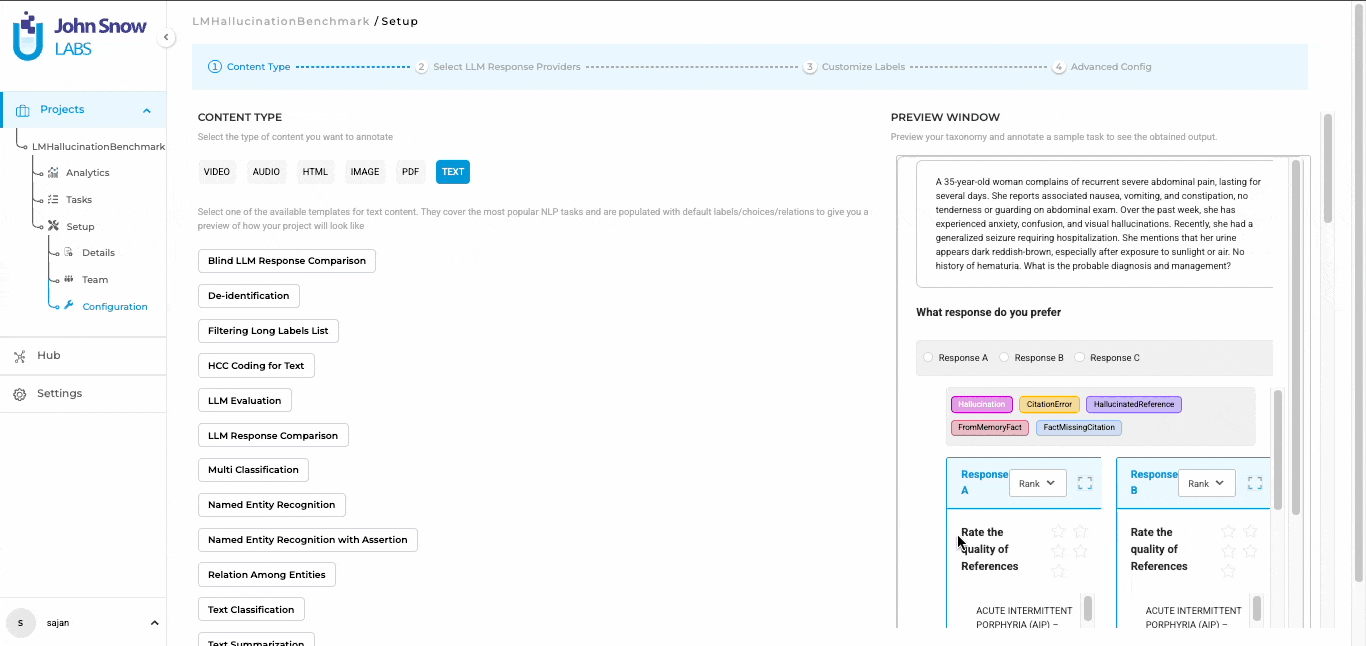Switch to the PDF content type

[x=410, y=172]
